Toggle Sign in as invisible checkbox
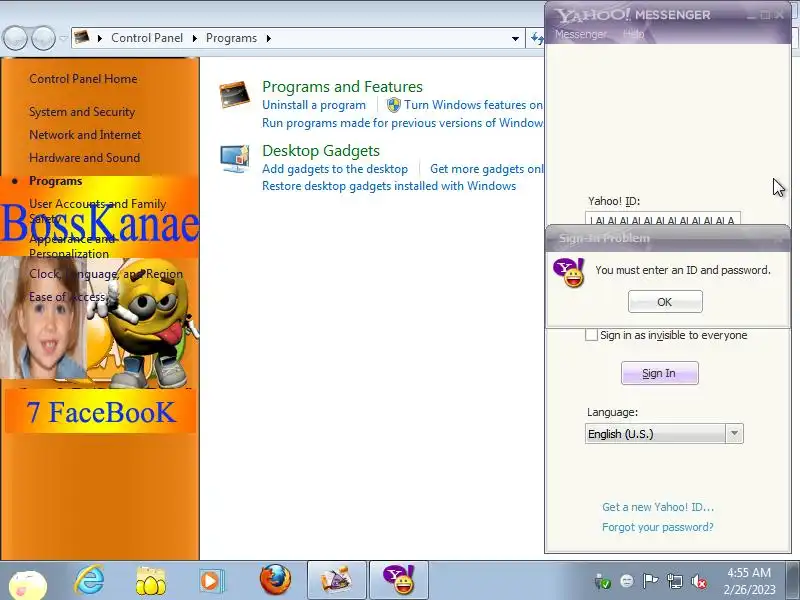This screenshot has width=800, height=600. pyautogui.click(x=591, y=335)
